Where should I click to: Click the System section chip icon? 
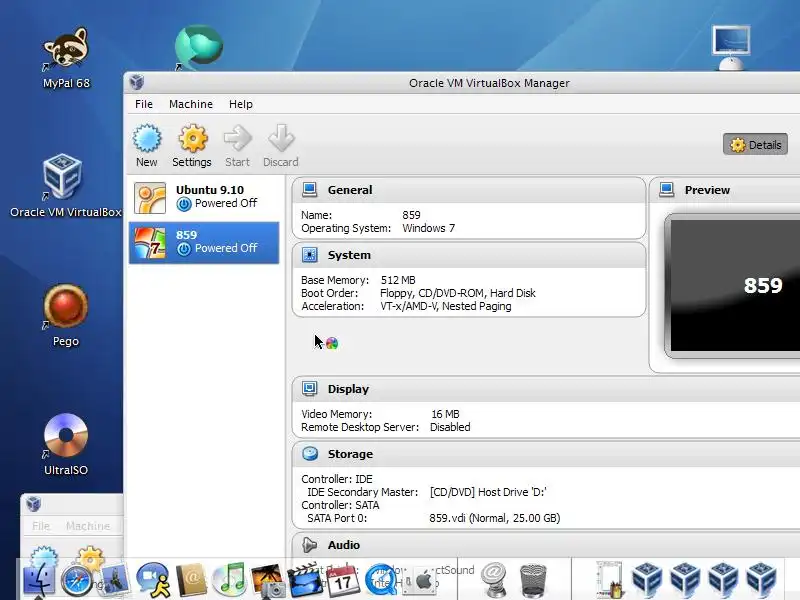pos(310,255)
